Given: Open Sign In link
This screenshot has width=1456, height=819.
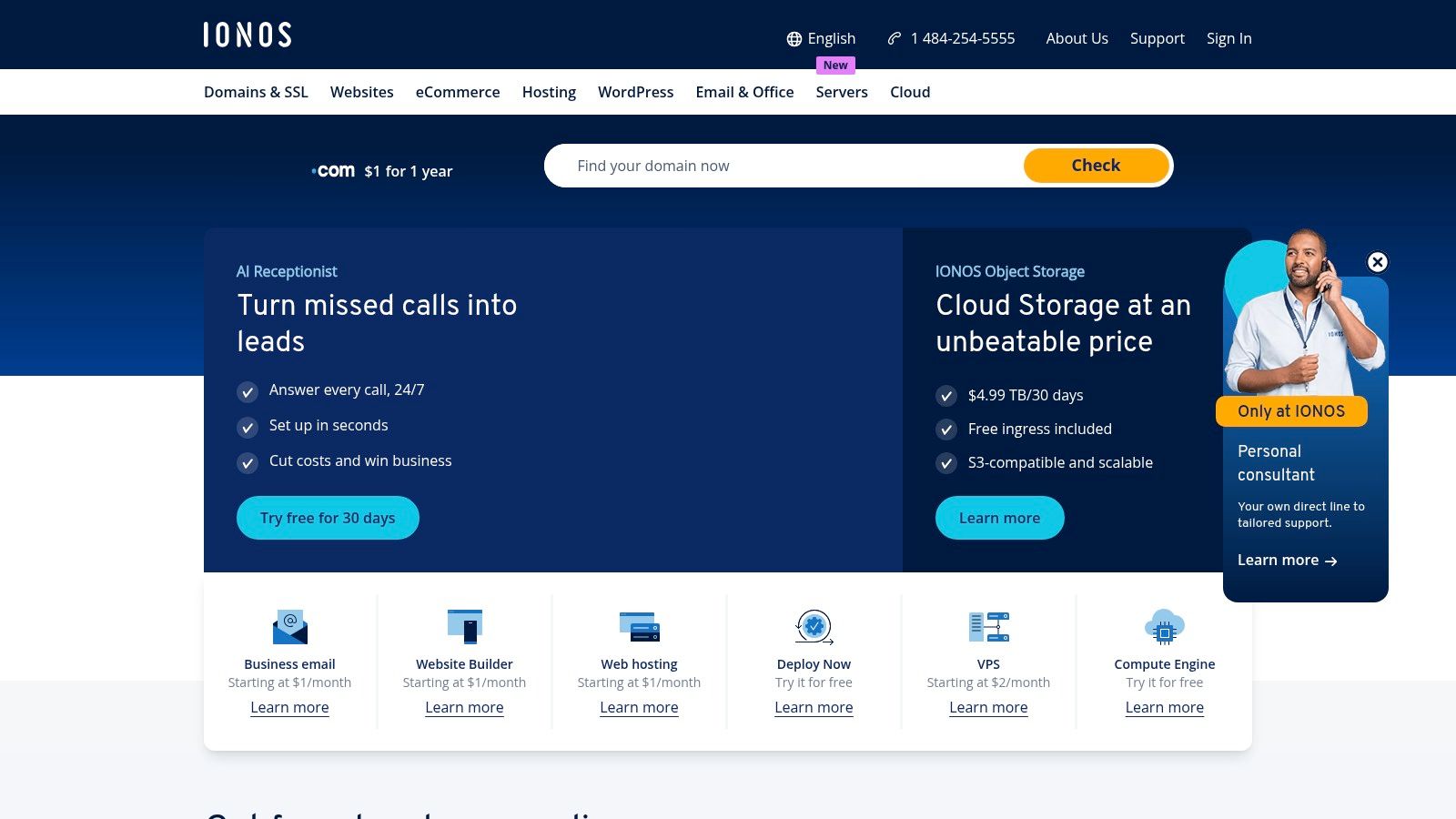Looking at the screenshot, I should [x=1228, y=38].
